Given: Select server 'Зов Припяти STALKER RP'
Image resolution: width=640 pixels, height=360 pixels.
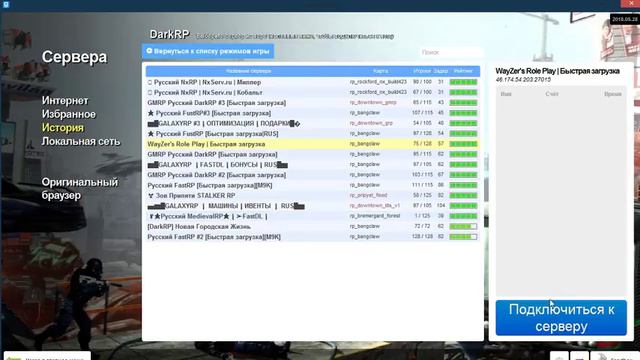Looking at the screenshot, I should (313, 196).
